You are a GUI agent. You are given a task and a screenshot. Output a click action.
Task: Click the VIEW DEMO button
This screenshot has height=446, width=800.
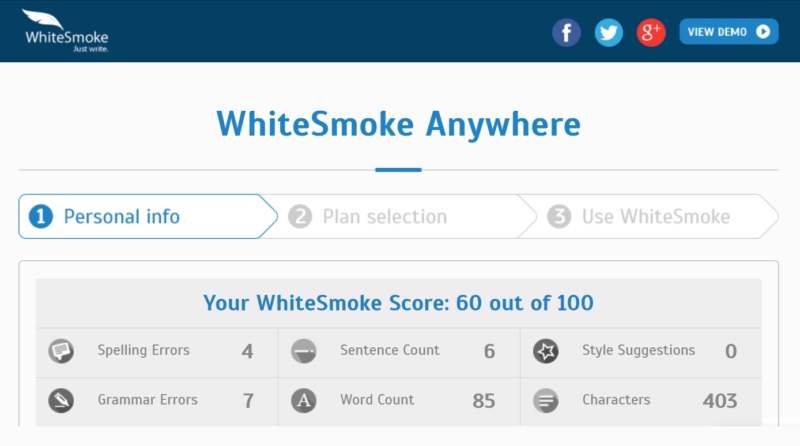pyautogui.click(x=729, y=32)
